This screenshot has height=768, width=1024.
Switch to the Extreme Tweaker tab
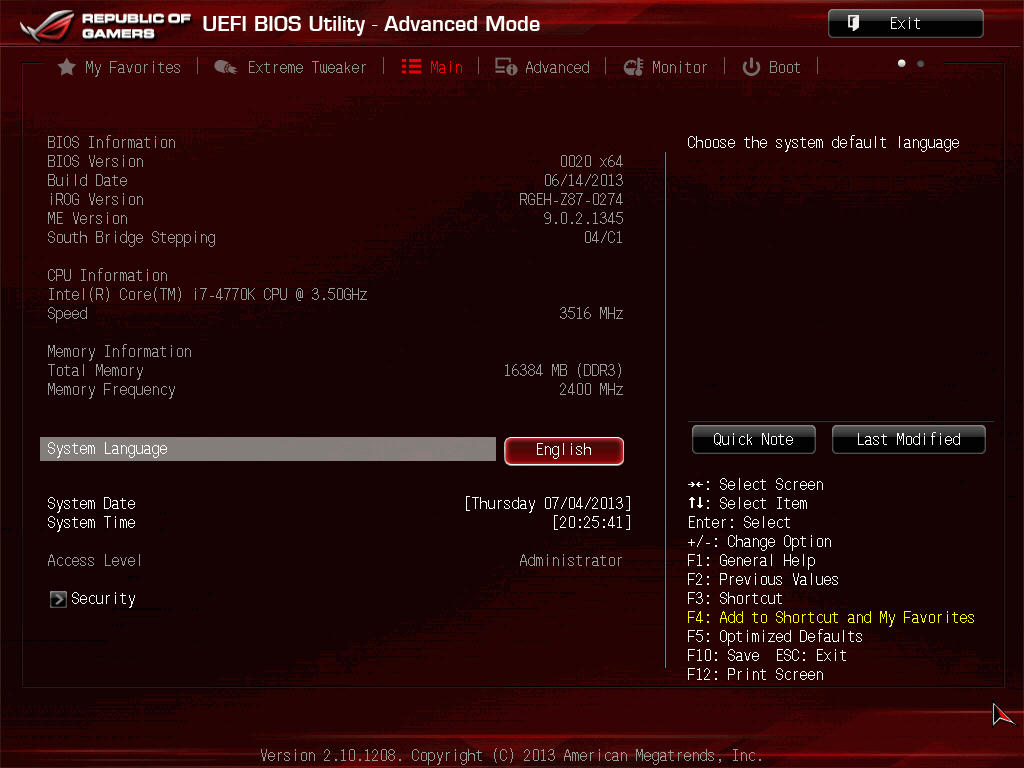pyautogui.click(x=291, y=67)
